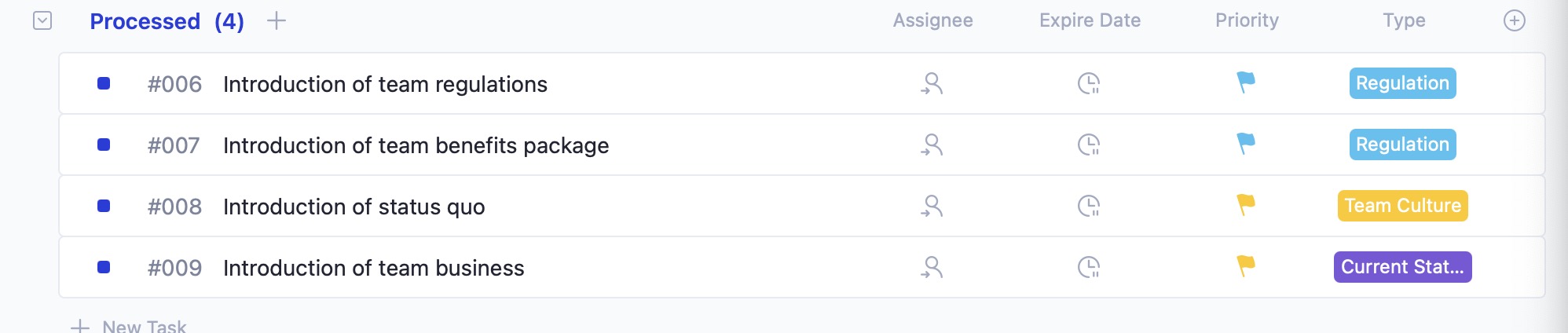
Task: Click the assignee icon for task #006
Action: pyautogui.click(x=932, y=83)
